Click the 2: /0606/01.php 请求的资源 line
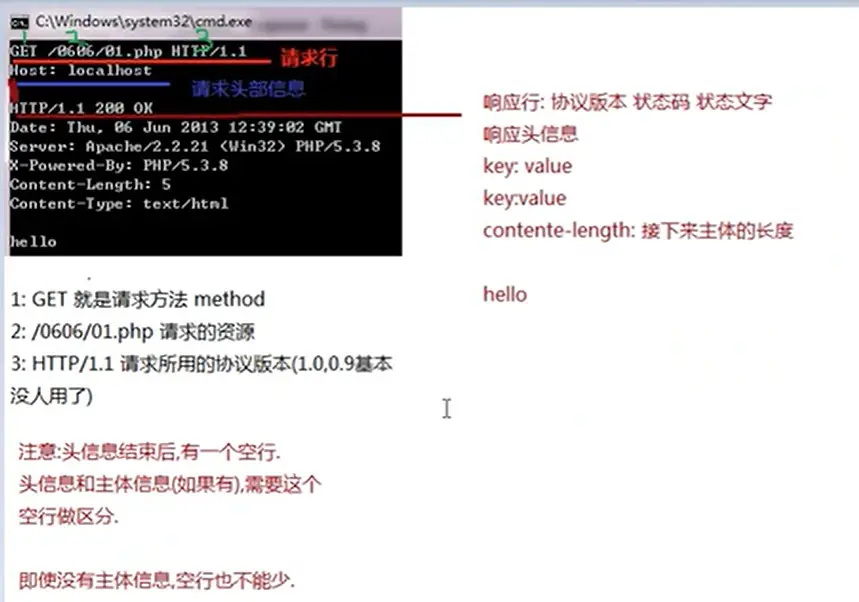 [x=133, y=331]
